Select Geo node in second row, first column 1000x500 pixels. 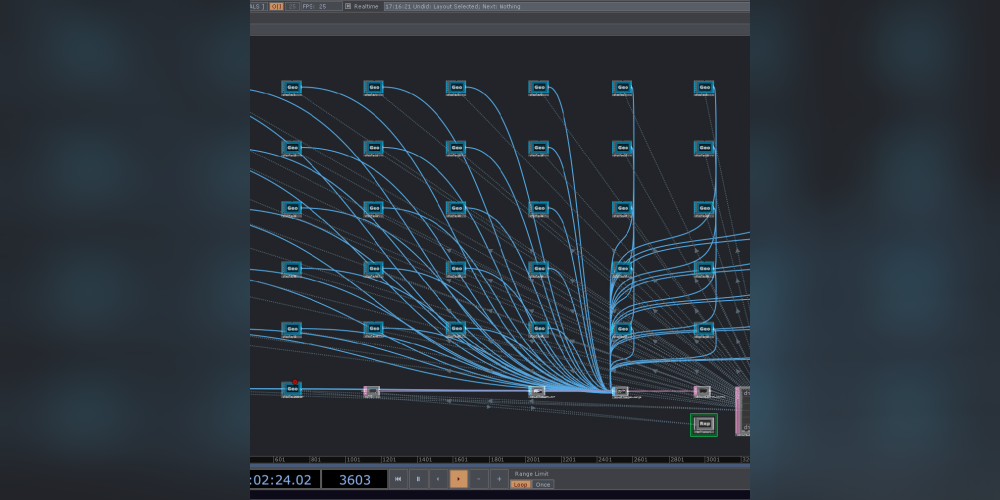(x=292, y=148)
